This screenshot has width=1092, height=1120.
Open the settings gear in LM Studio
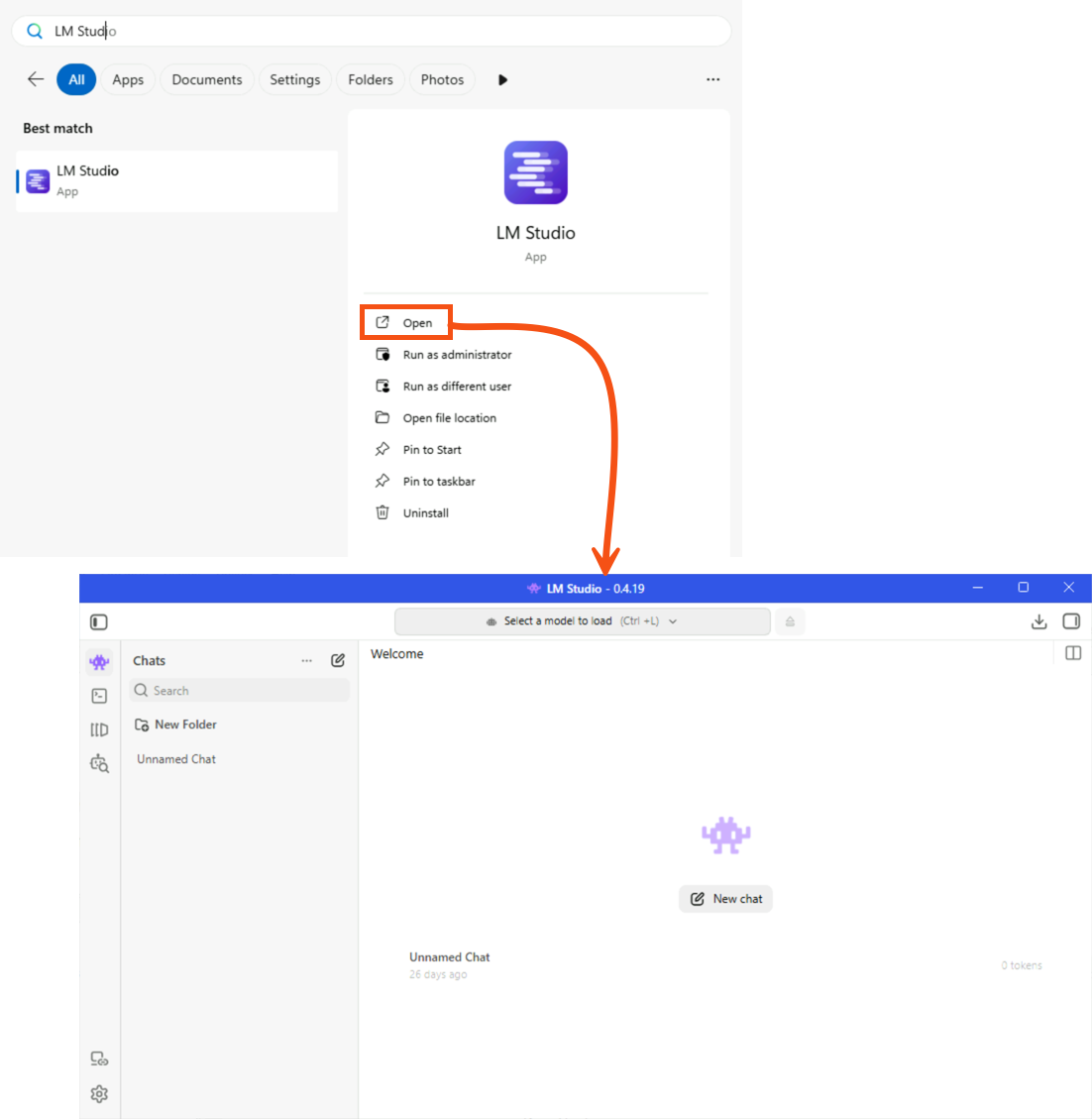pyautogui.click(x=99, y=1093)
